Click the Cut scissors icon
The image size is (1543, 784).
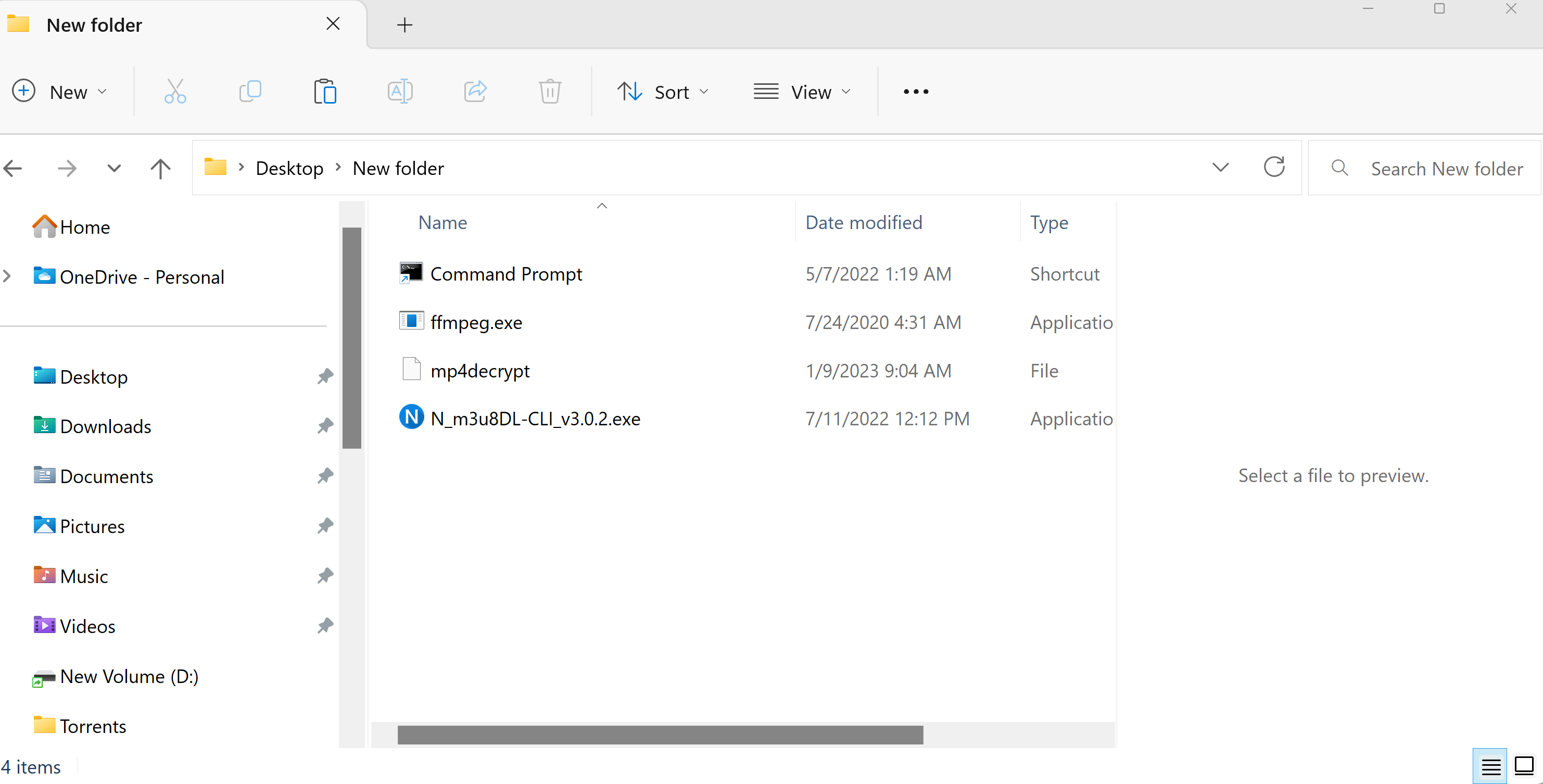pos(175,92)
